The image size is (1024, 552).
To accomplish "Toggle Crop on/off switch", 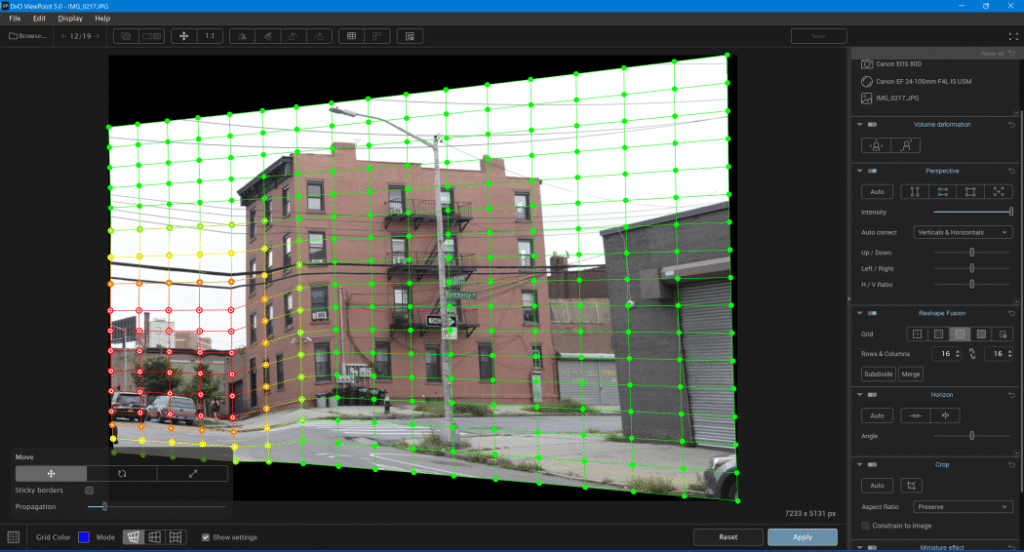I will click(x=872, y=464).
